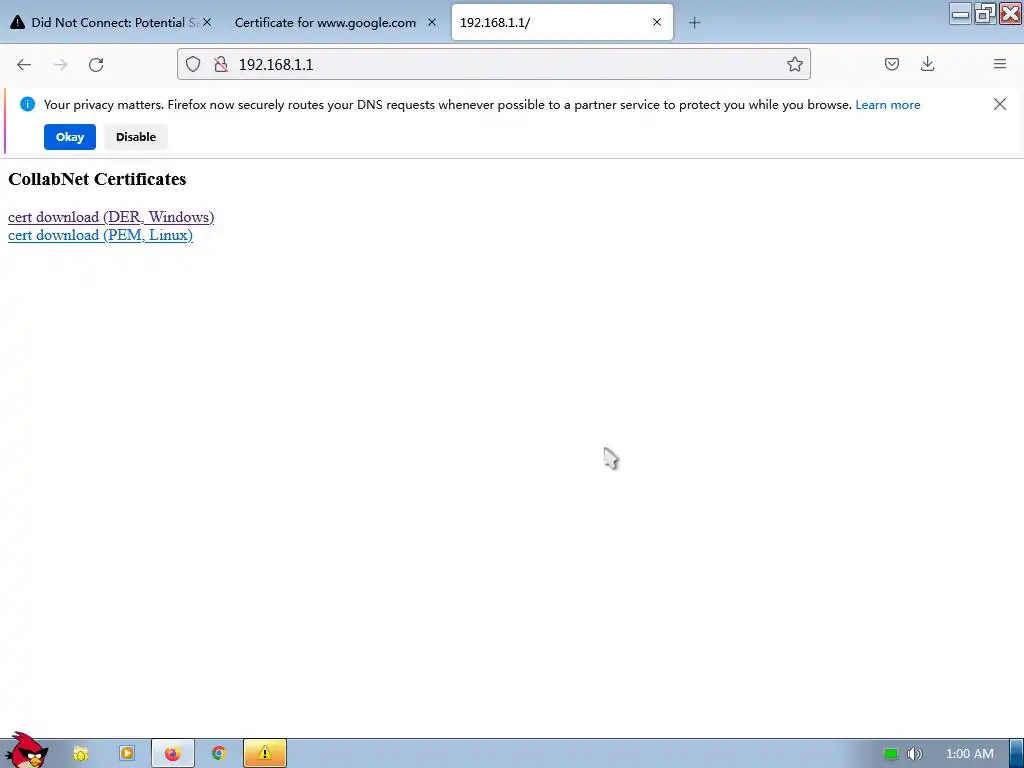The image size is (1024, 768).
Task: Open the tracking protection shield icon
Action: [193, 64]
